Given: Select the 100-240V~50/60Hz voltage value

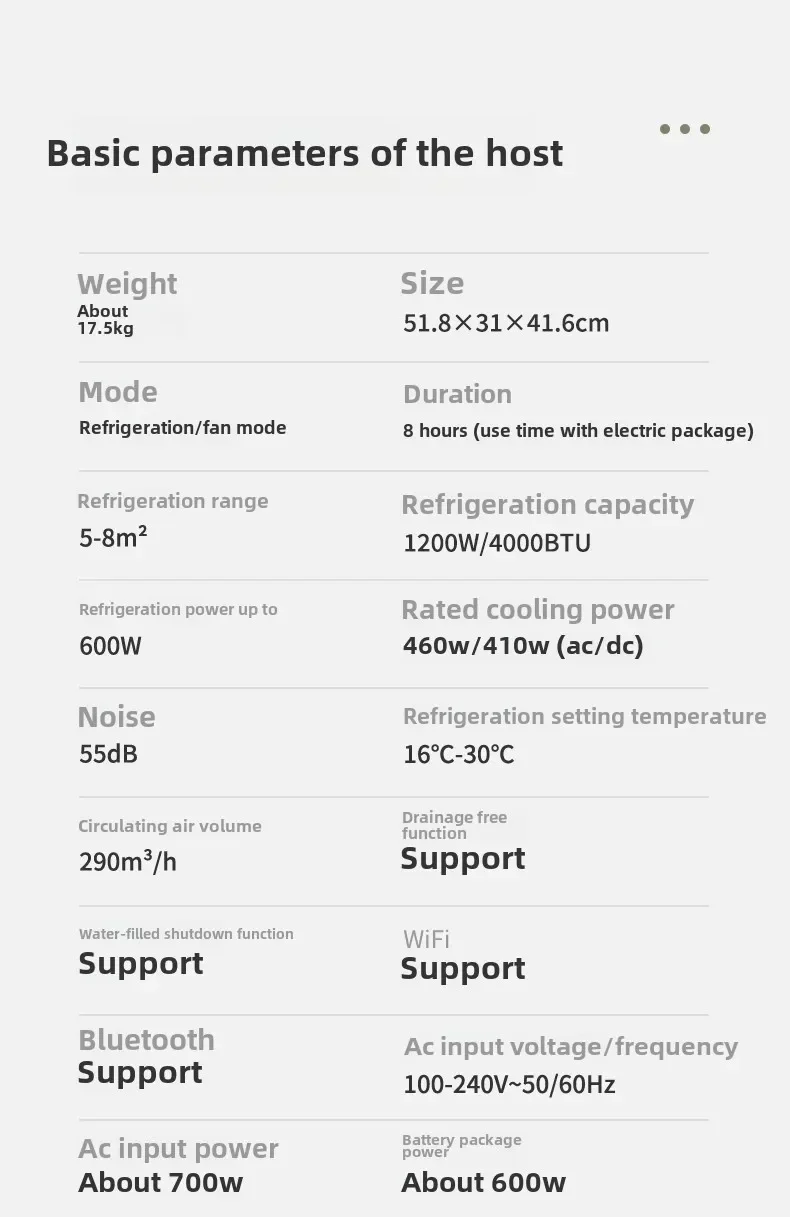Looking at the screenshot, I should [x=508, y=1084].
